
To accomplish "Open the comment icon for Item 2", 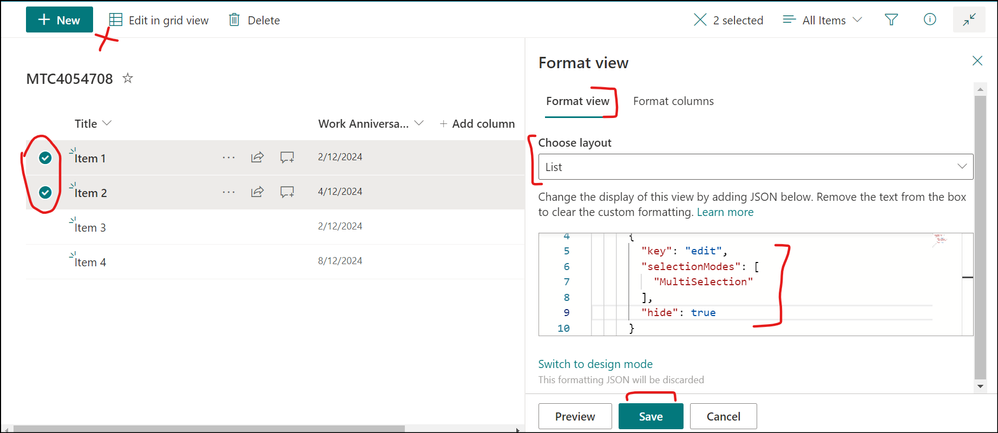I will (288, 192).
